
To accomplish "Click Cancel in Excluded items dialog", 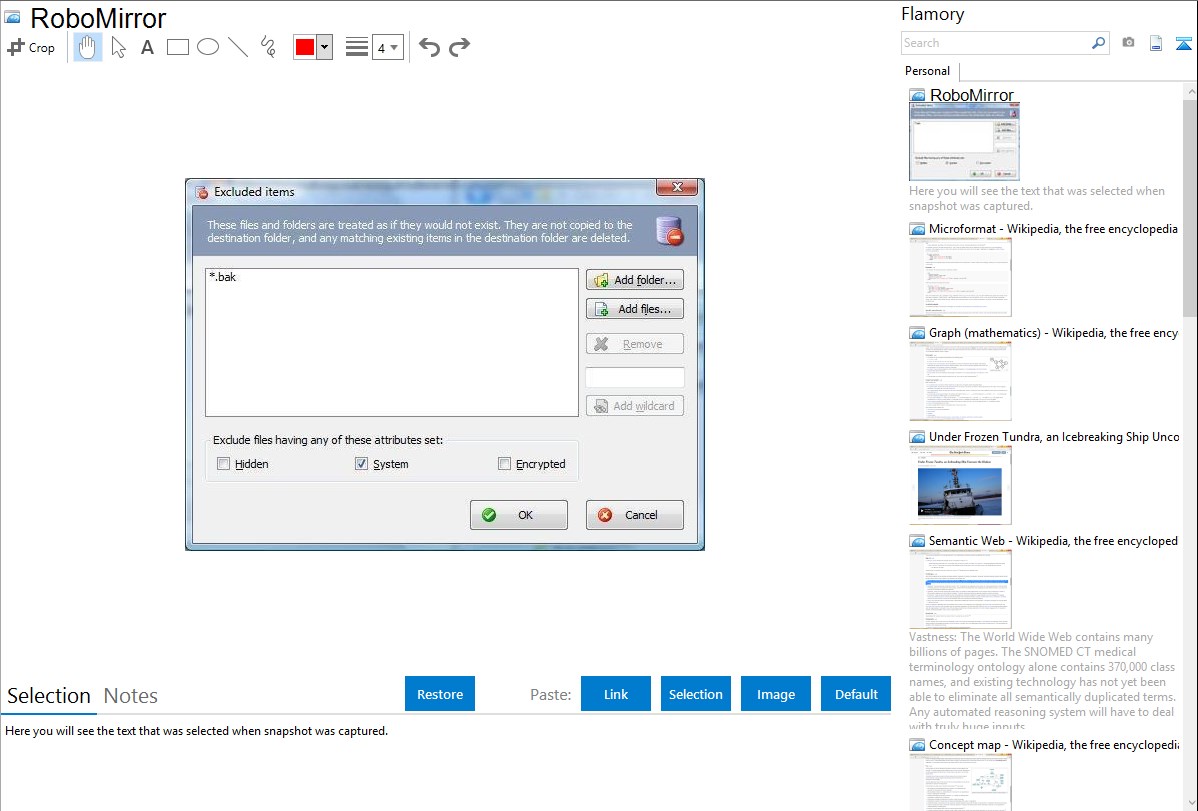I will click(x=635, y=514).
